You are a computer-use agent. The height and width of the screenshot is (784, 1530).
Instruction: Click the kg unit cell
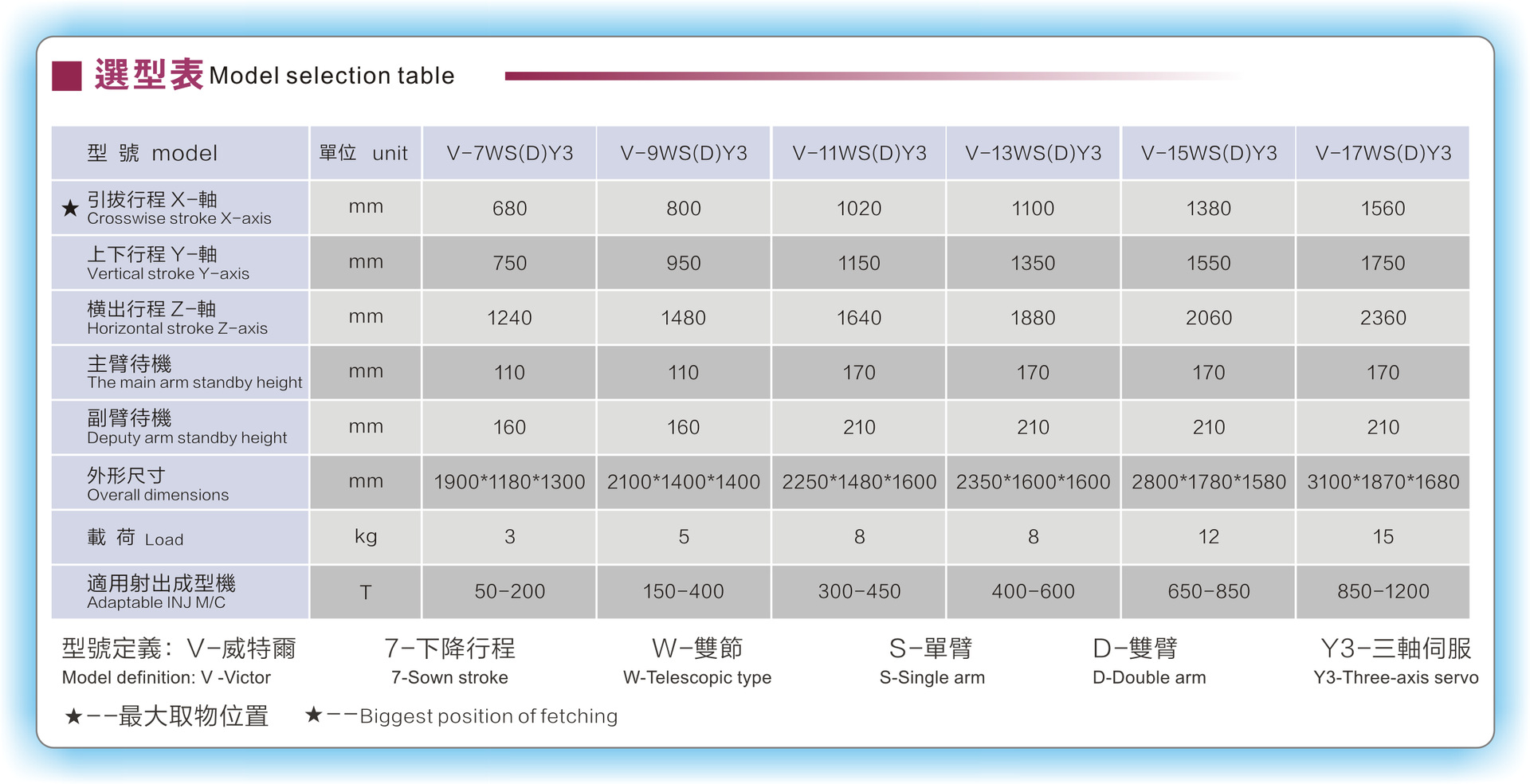pyautogui.click(x=366, y=536)
